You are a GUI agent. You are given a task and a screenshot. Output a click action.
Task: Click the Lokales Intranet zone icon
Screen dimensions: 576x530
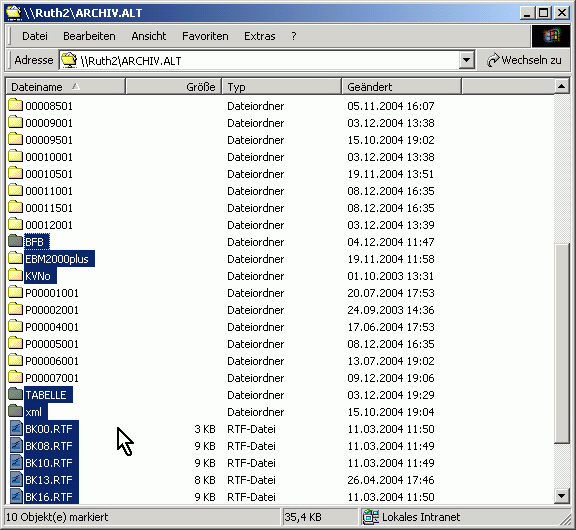[371, 517]
